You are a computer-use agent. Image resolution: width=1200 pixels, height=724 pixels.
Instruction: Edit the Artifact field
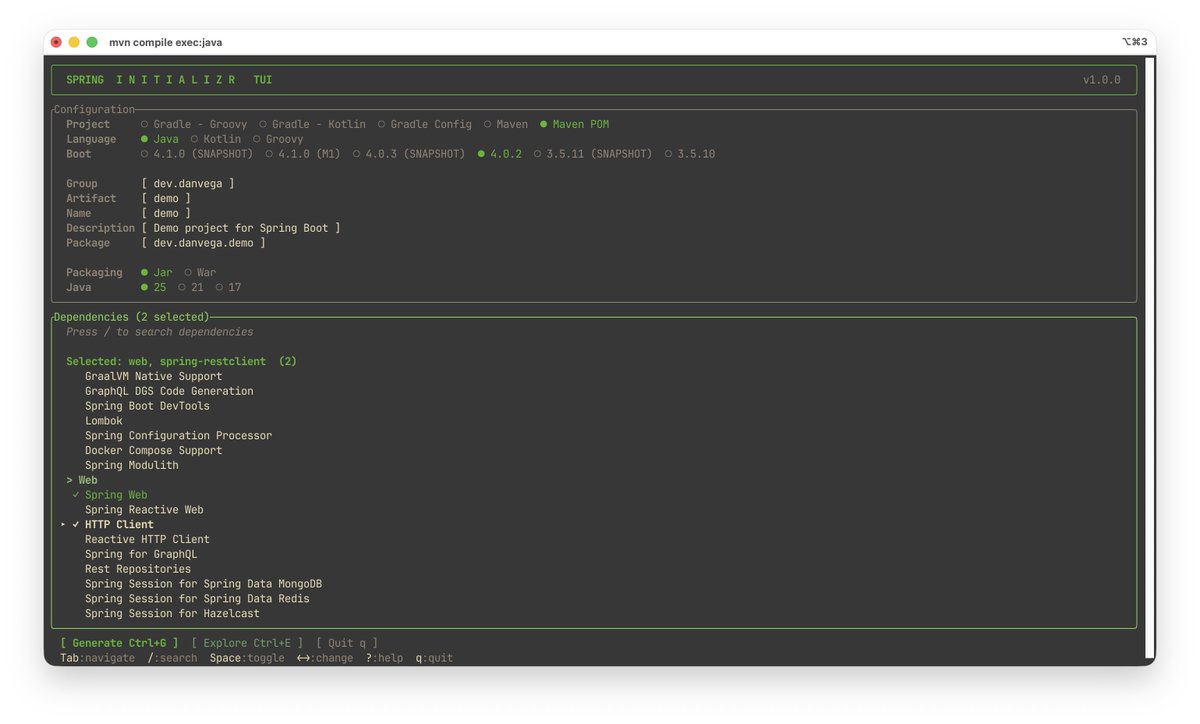pos(166,198)
